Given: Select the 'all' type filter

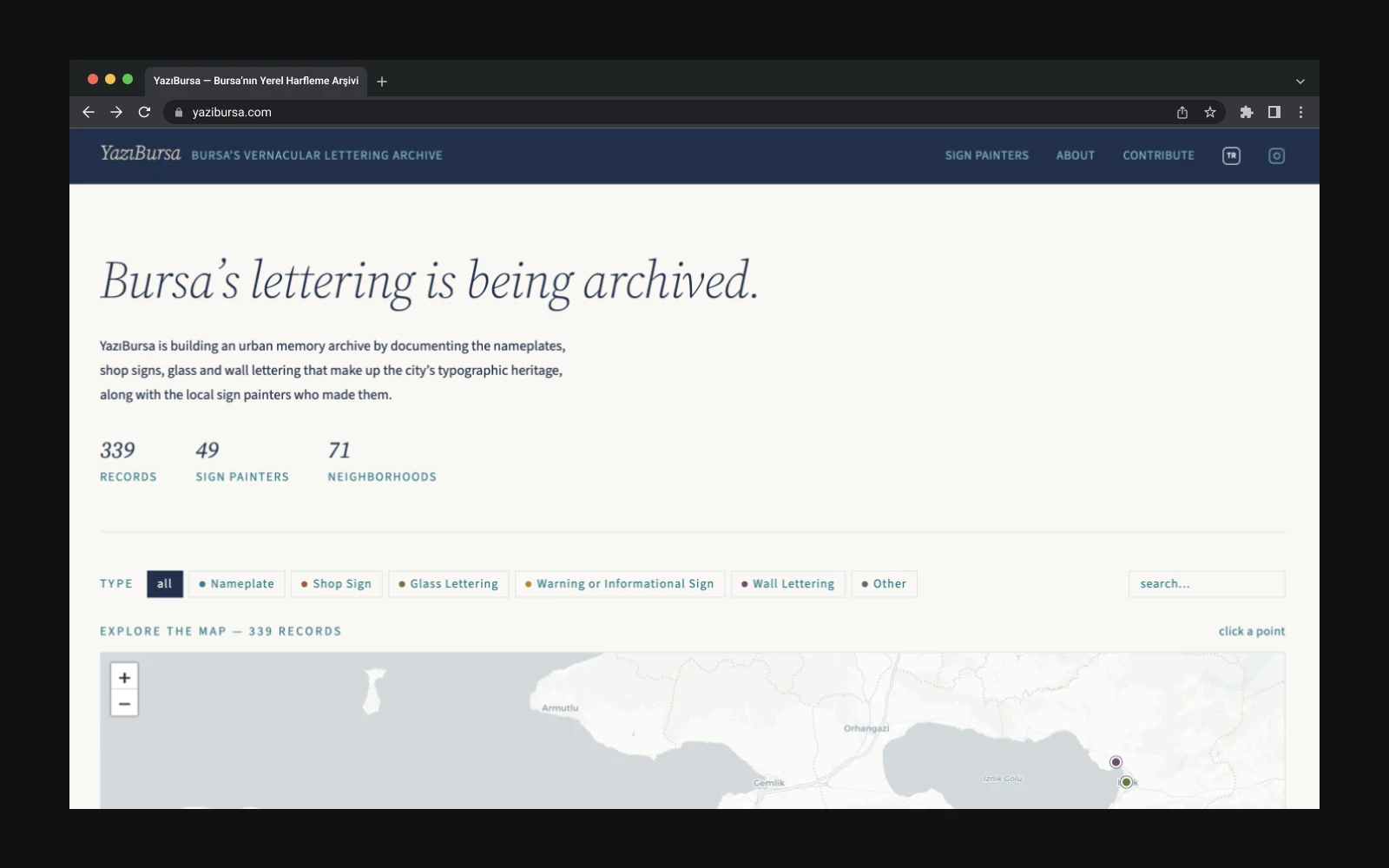Looking at the screenshot, I should [x=165, y=583].
